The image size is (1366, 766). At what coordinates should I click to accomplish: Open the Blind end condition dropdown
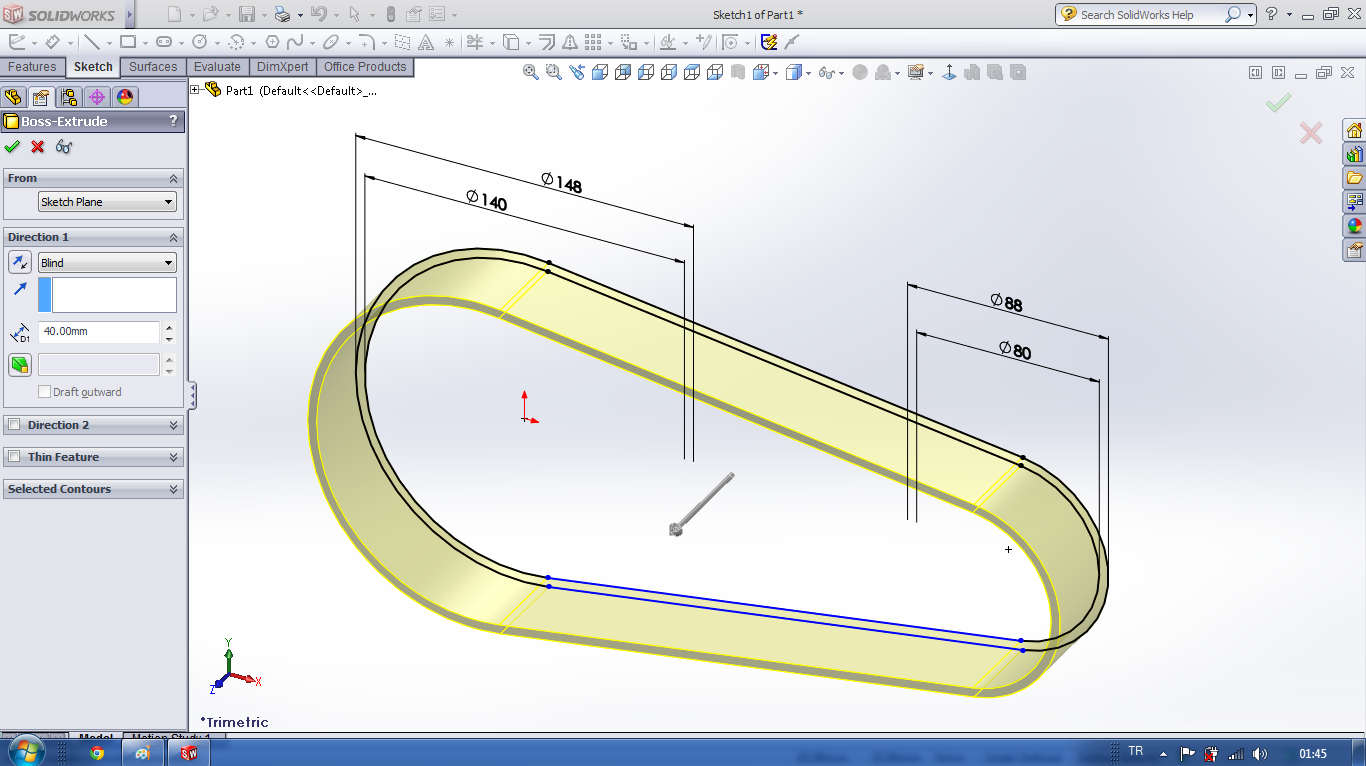[107, 263]
